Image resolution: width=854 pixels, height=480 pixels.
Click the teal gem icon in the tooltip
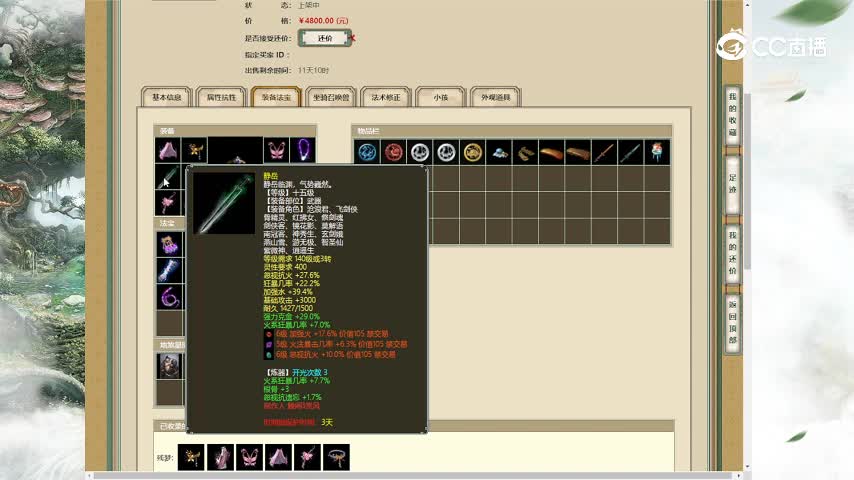coord(269,355)
